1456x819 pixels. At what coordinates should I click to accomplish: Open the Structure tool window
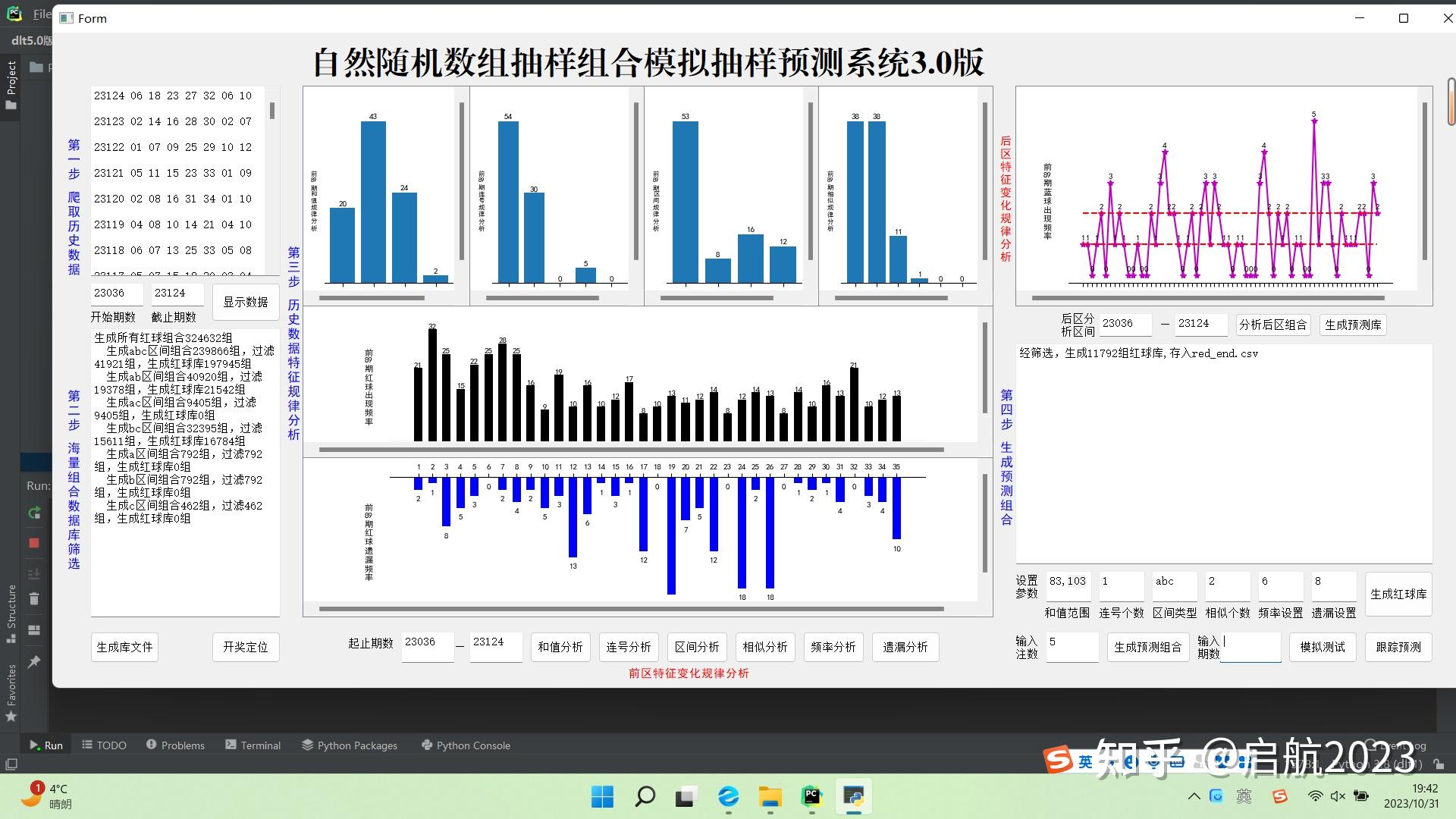pos(11,613)
